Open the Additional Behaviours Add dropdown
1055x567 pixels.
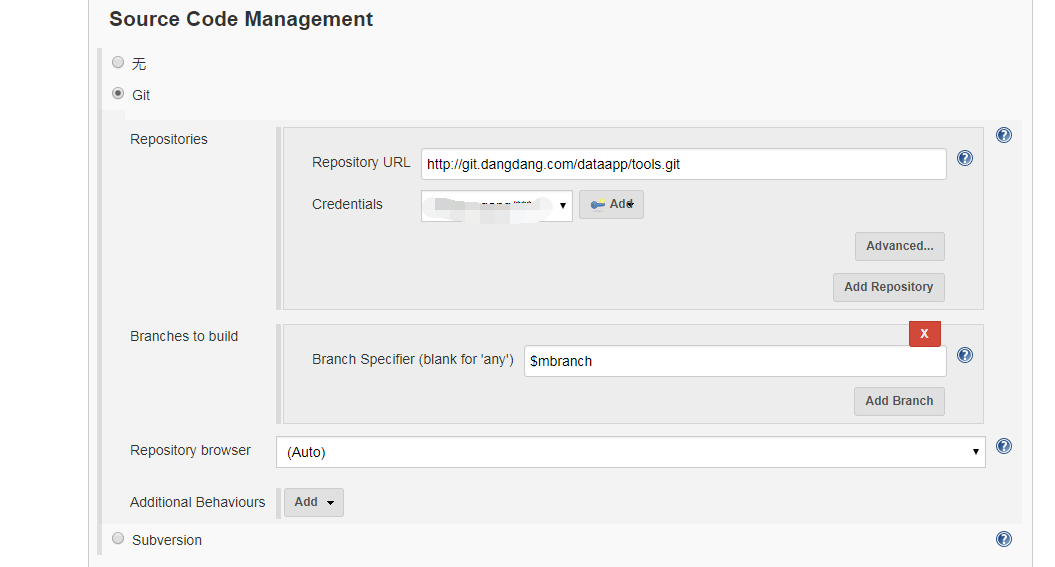(314, 502)
